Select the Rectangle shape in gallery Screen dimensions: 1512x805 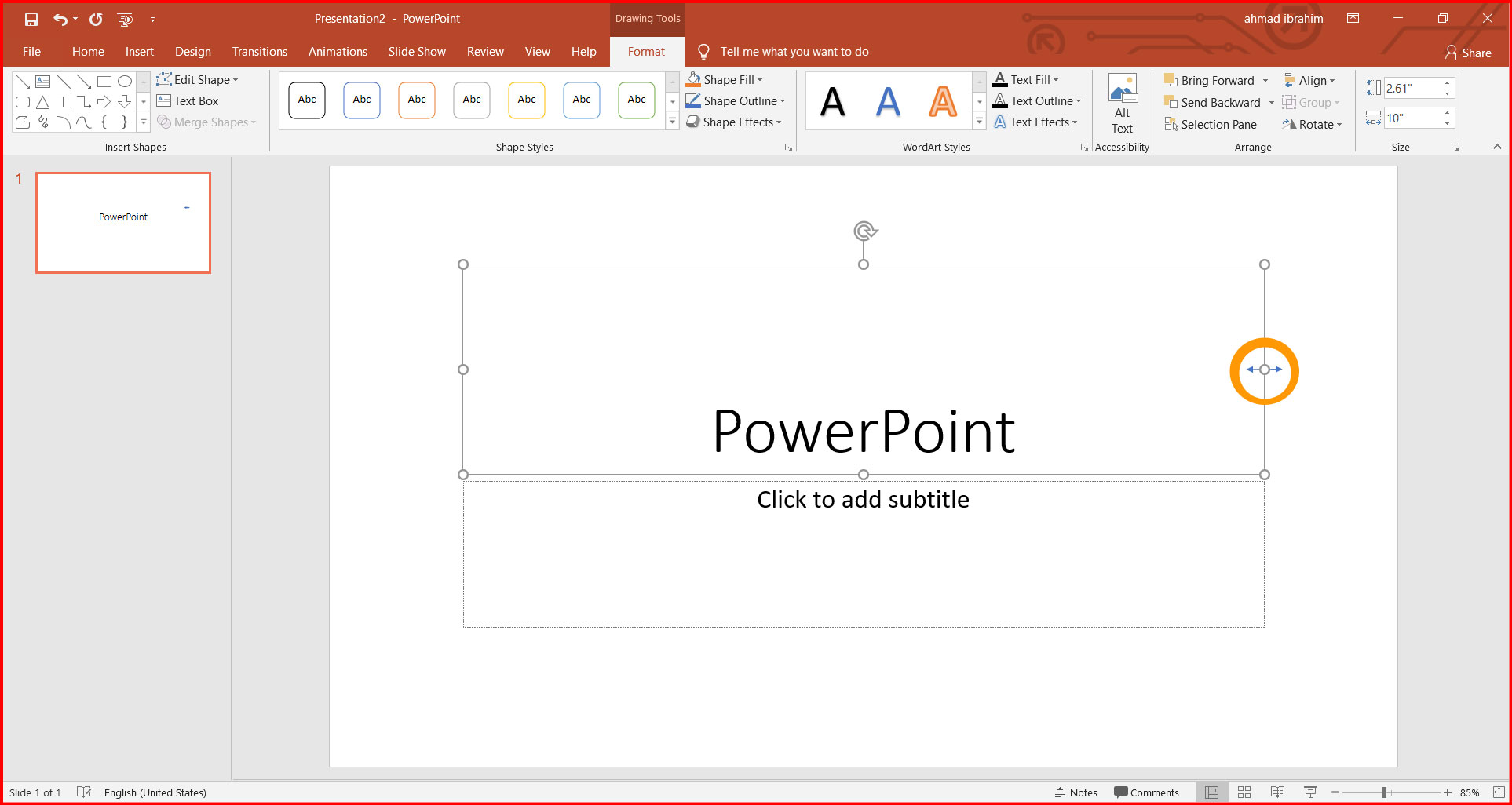coord(104,81)
